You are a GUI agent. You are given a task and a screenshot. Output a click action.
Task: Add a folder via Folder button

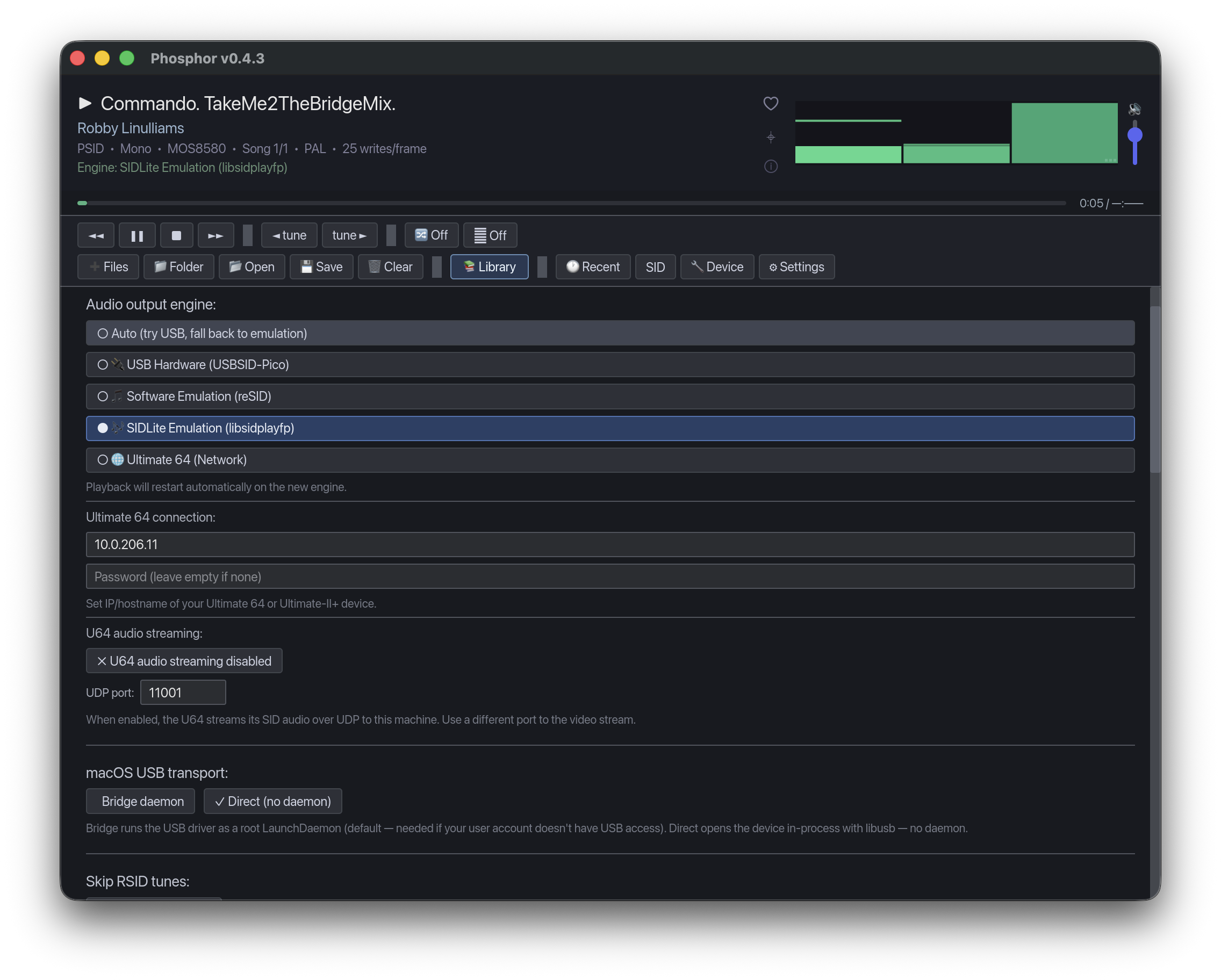tap(179, 267)
